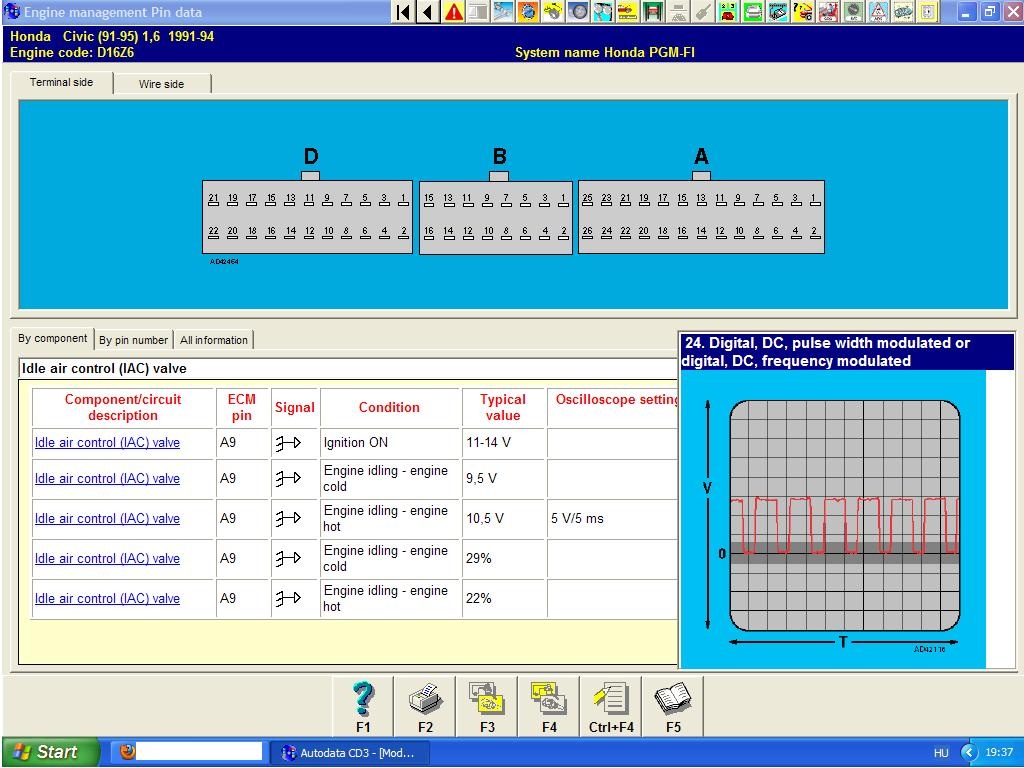Click the first-page arrow toolbar icon
The image size is (1024, 768).
tap(403, 12)
